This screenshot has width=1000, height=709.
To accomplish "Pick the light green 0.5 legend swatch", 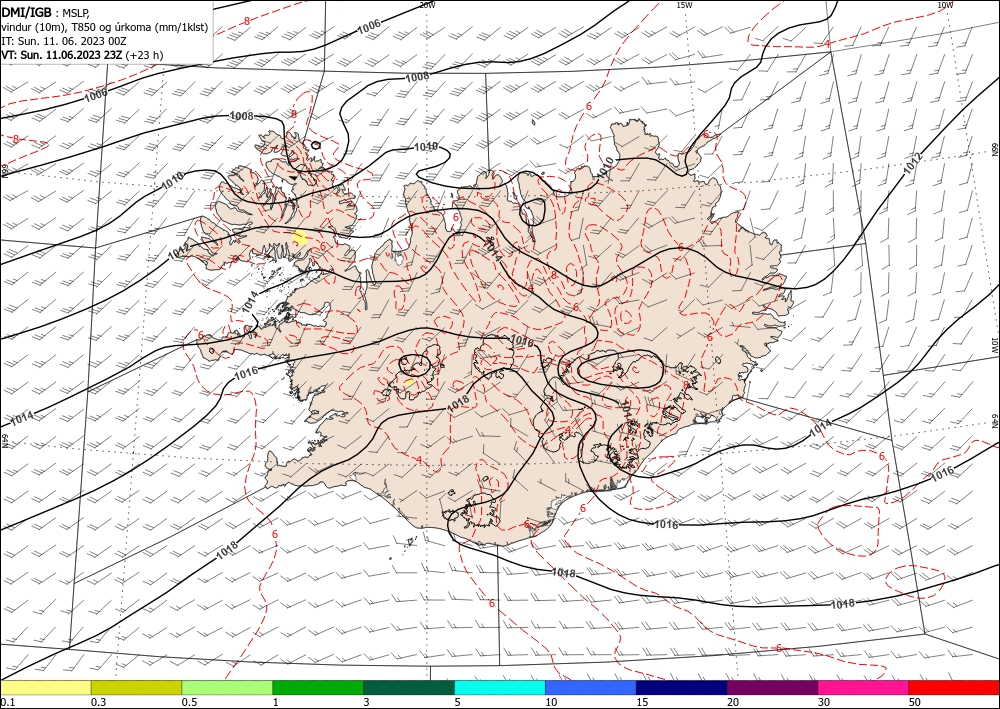I will click(x=227, y=687).
